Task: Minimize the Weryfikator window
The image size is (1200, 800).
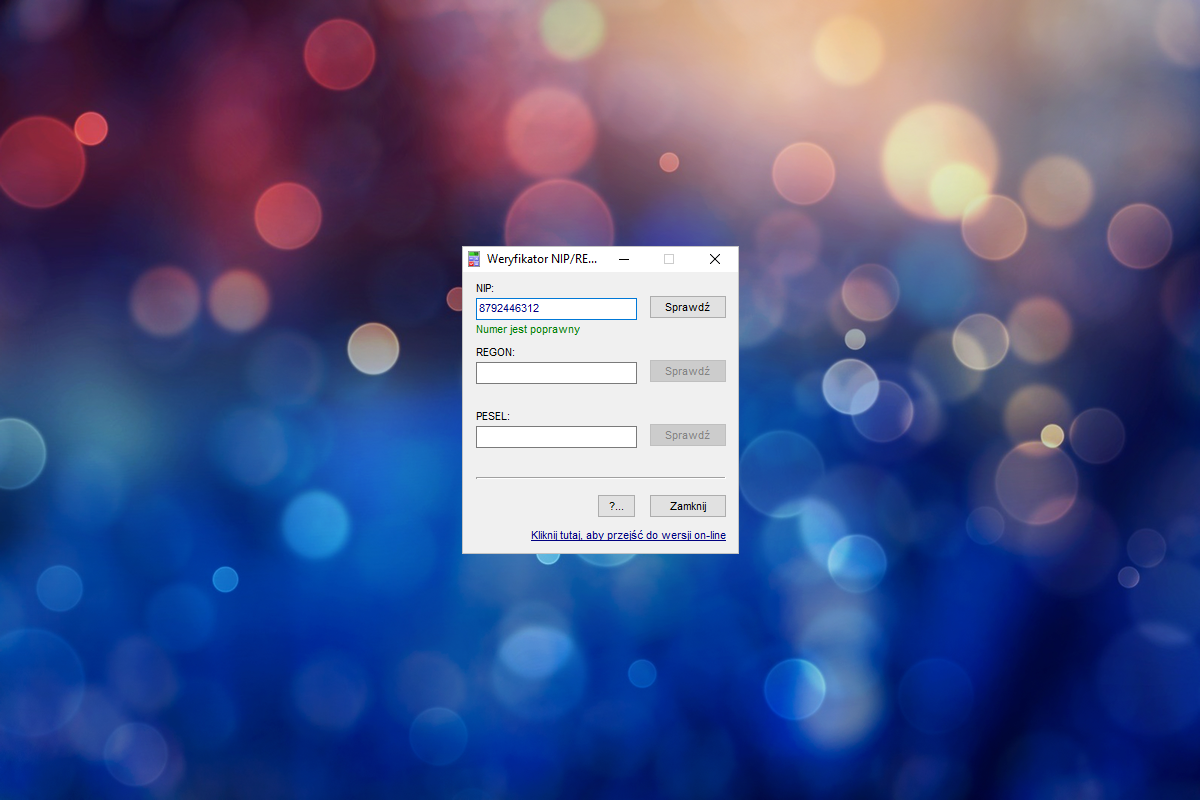Action: [623, 259]
